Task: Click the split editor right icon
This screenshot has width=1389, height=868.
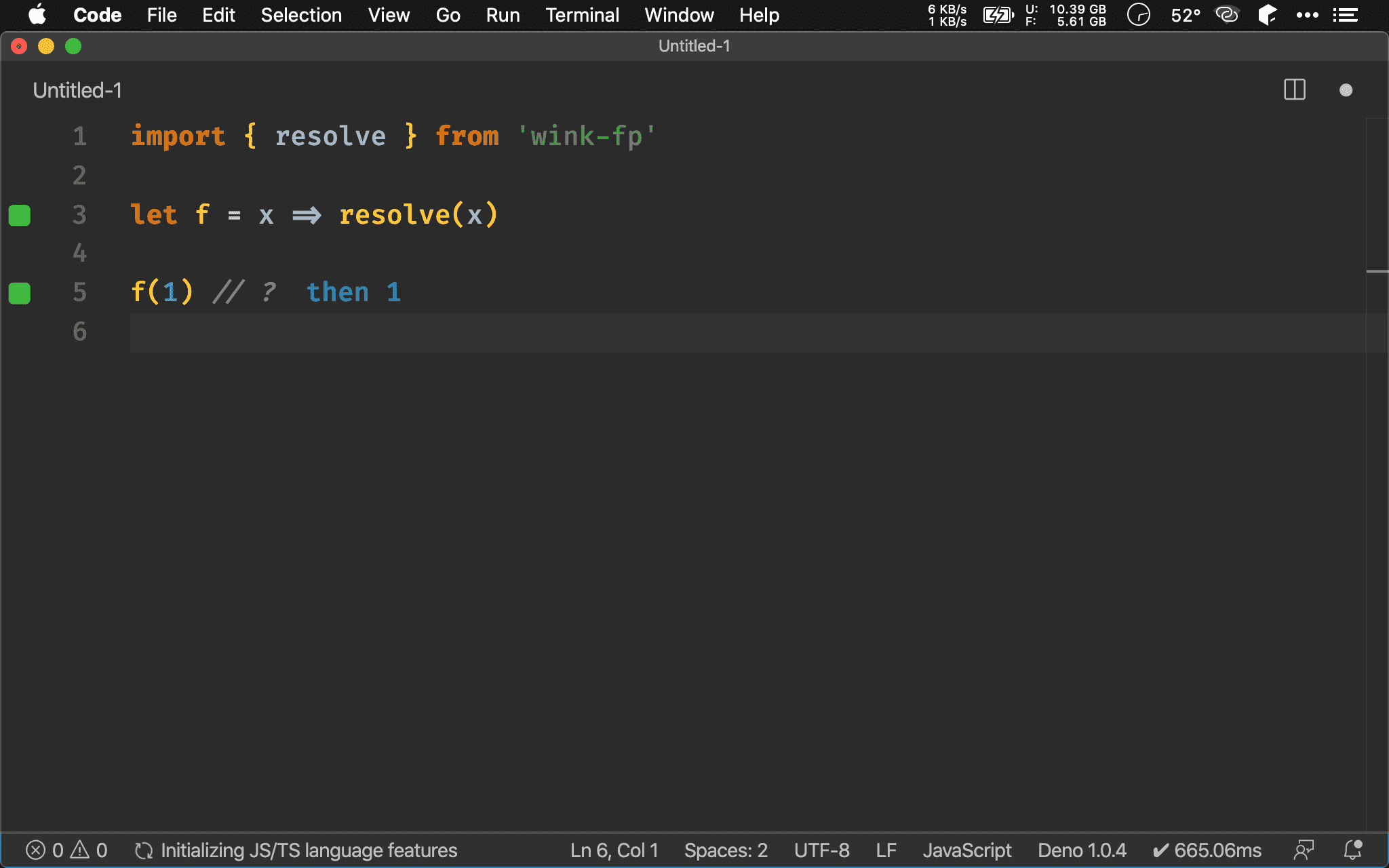Action: click(x=1294, y=90)
